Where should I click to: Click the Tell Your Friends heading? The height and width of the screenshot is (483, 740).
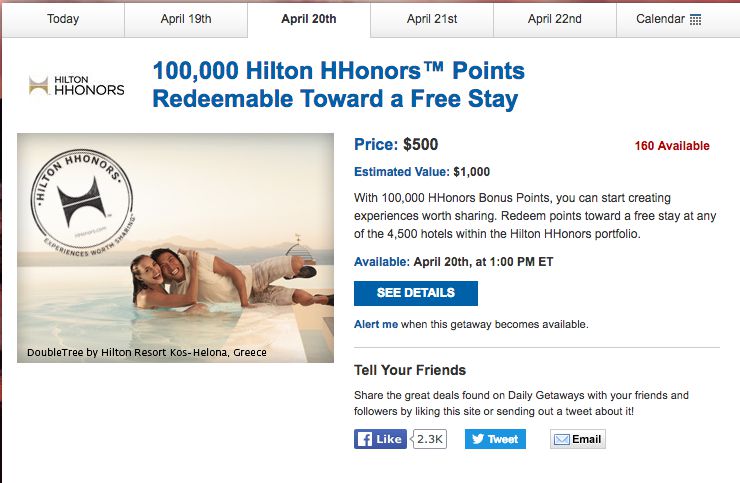tap(410, 370)
